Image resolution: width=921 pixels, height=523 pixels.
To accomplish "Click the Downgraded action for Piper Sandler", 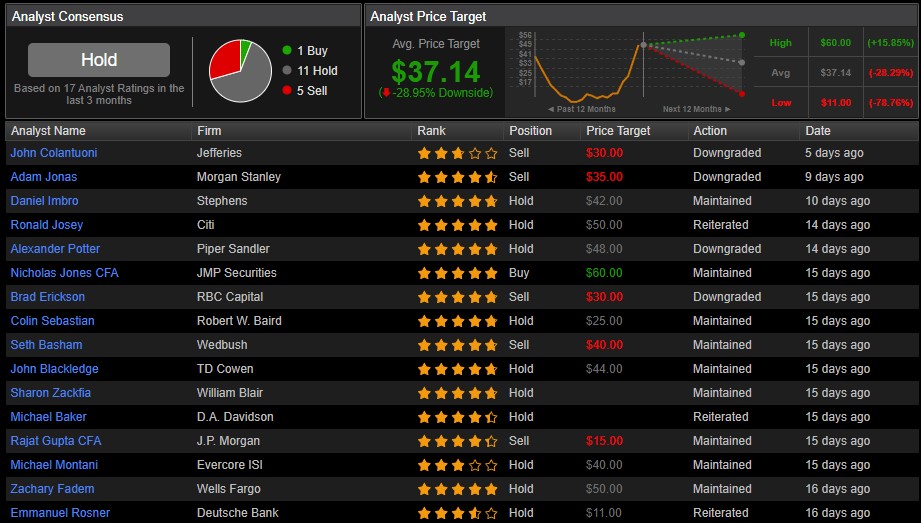I will (x=727, y=249).
